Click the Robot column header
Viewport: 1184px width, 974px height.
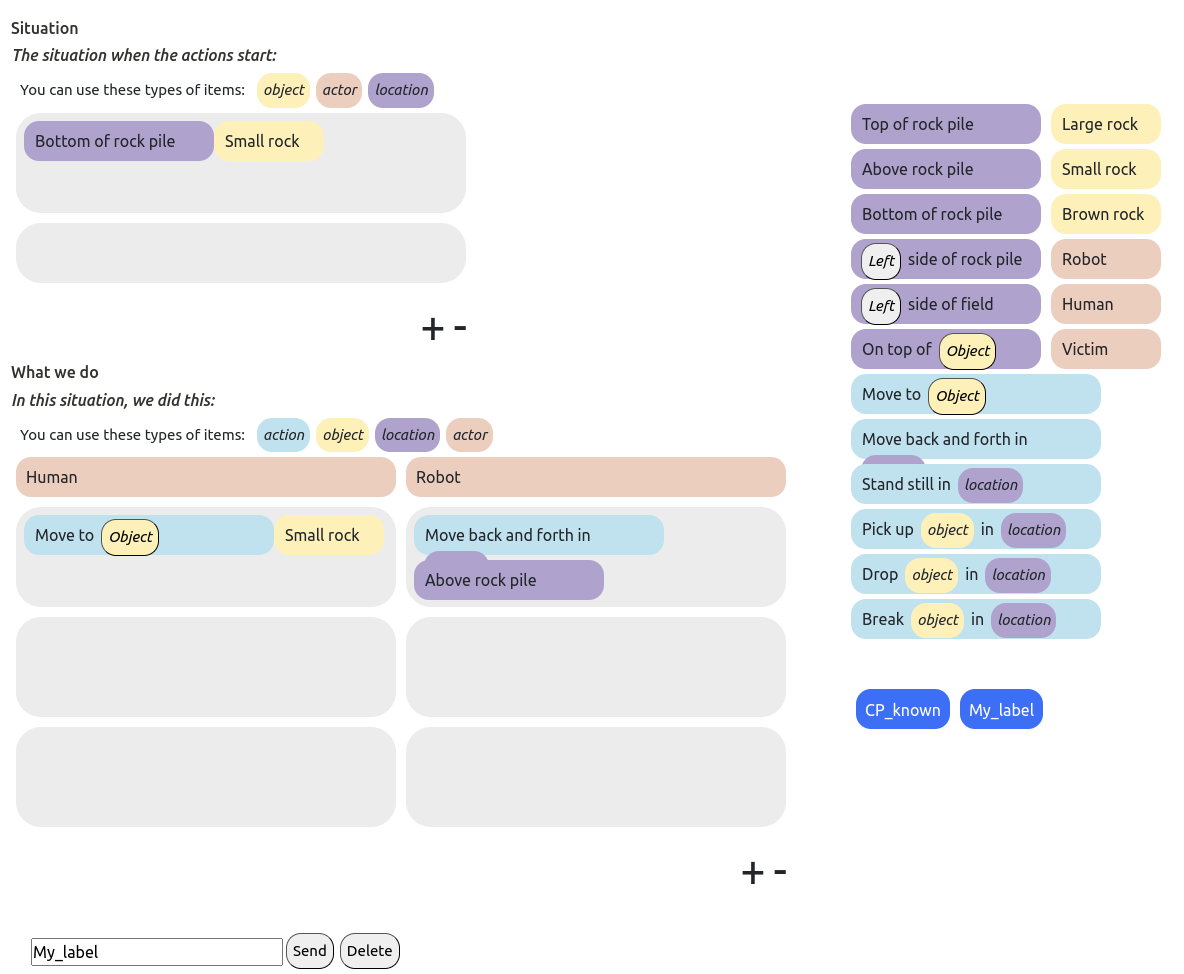click(x=596, y=476)
